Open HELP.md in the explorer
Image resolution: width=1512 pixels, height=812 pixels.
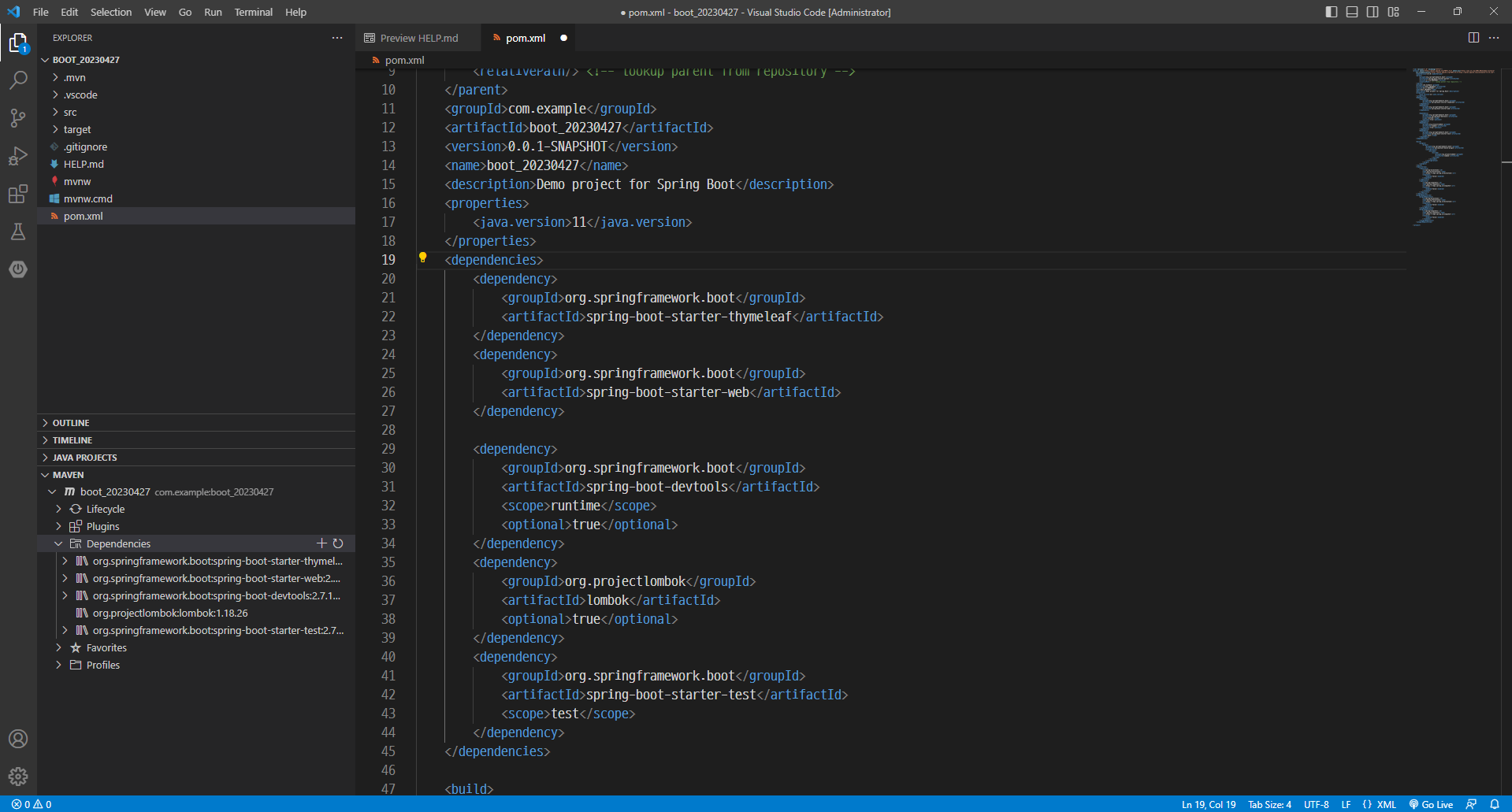(195, 164)
